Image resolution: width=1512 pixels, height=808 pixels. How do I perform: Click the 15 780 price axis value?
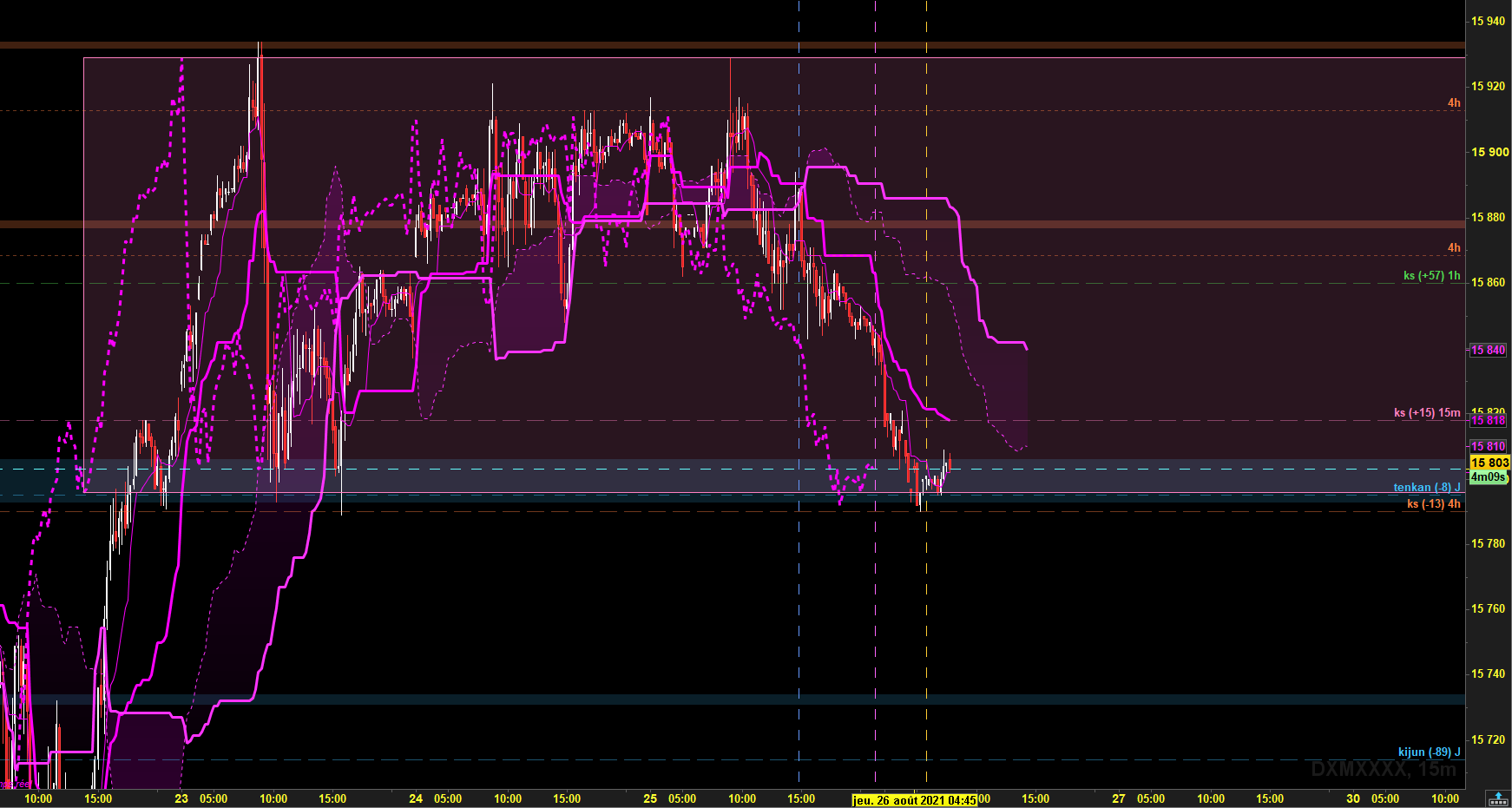tap(1488, 543)
